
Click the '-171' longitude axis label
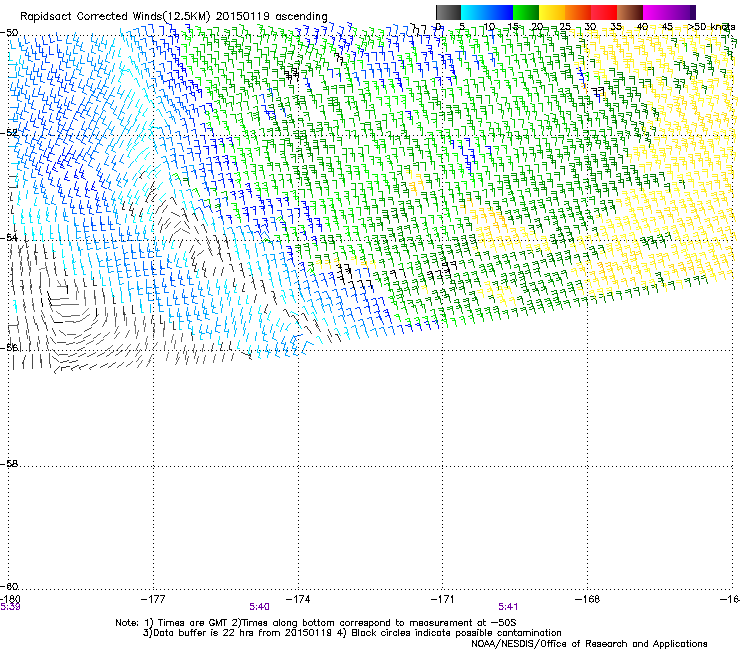pos(443,599)
